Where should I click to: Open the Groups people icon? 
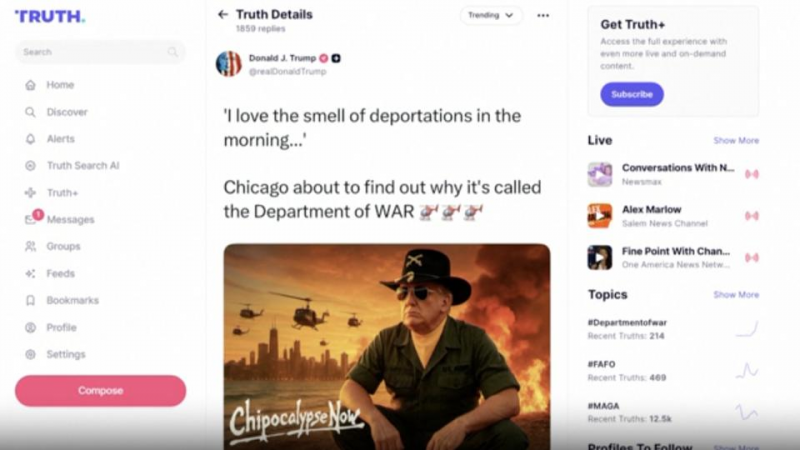31,246
